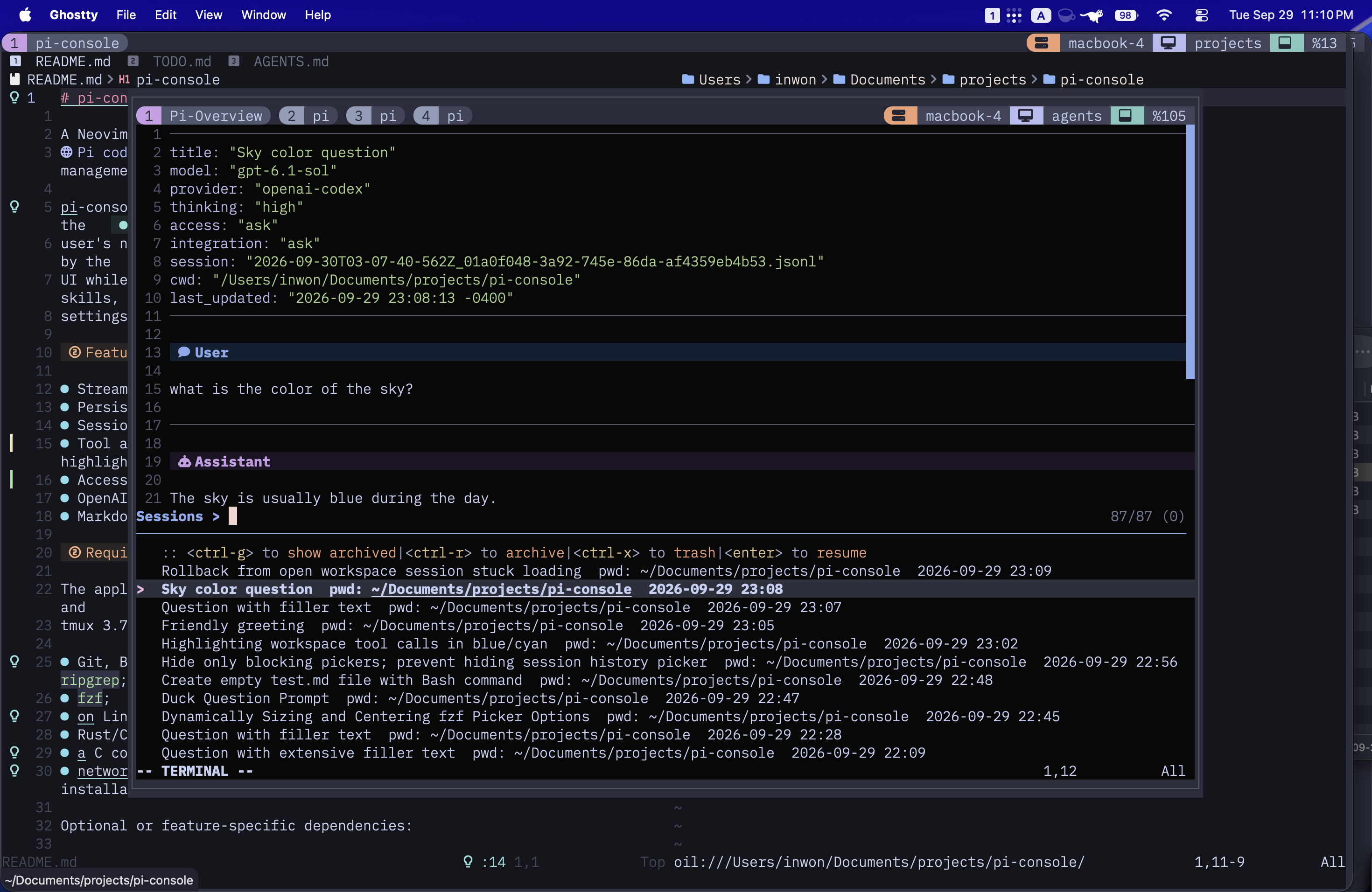This screenshot has height=892, width=1372.
Task: Select 'Rollback from open workspace session stuck loading' row
Action: [x=665, y=571]
